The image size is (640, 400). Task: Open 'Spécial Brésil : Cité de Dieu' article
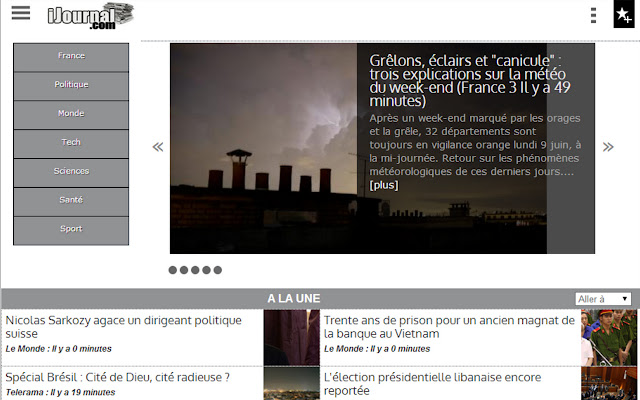pos(118,377)
